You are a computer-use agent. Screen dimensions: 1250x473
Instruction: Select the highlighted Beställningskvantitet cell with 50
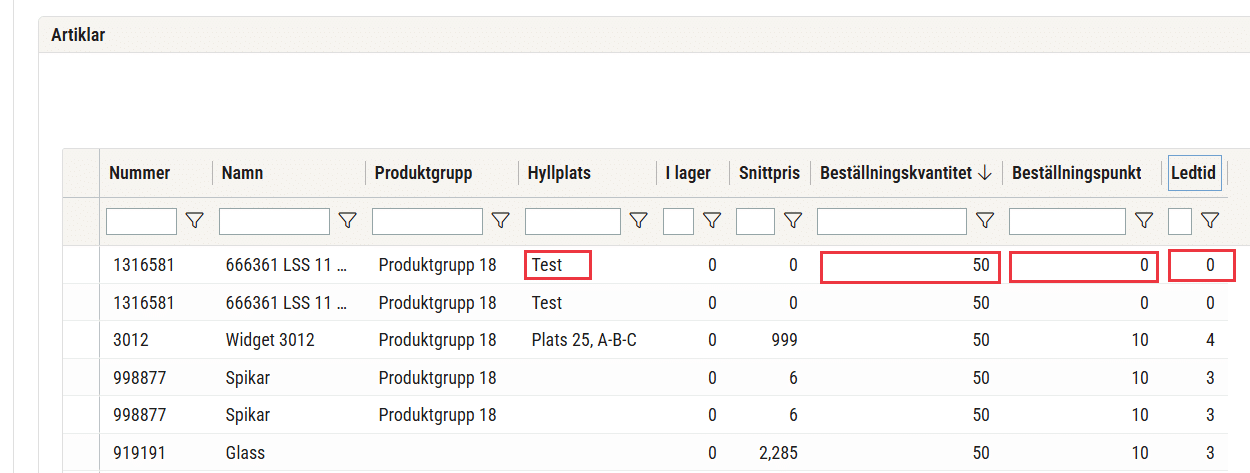point(910,266)
